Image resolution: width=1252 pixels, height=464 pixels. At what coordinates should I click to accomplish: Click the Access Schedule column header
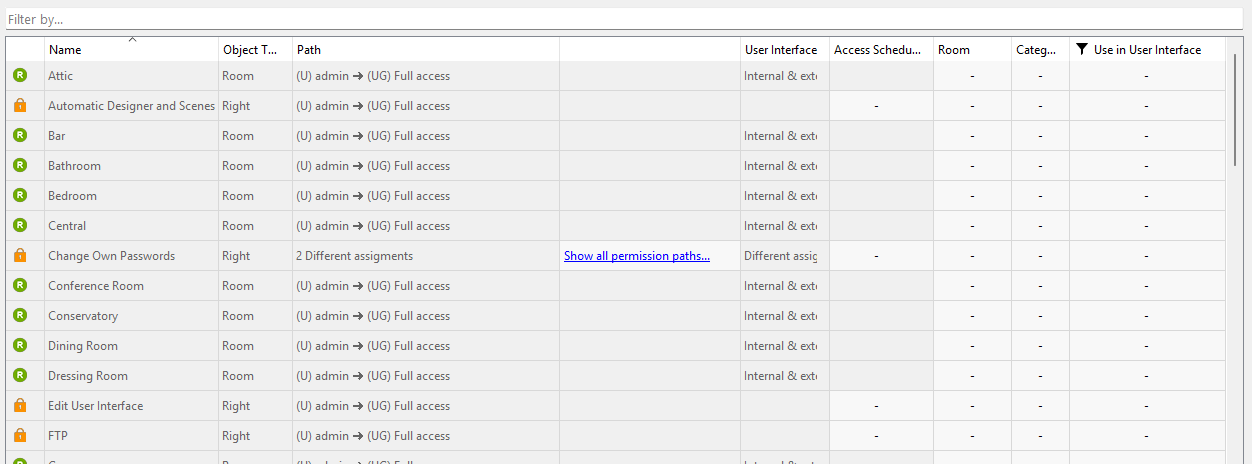879,49
